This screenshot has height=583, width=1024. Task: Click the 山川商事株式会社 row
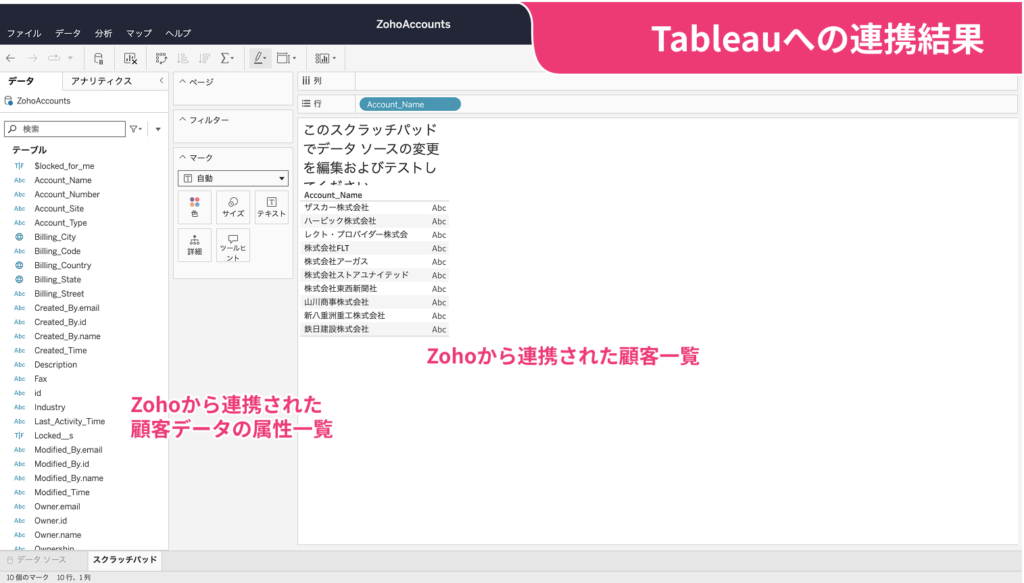pos(374,302)
